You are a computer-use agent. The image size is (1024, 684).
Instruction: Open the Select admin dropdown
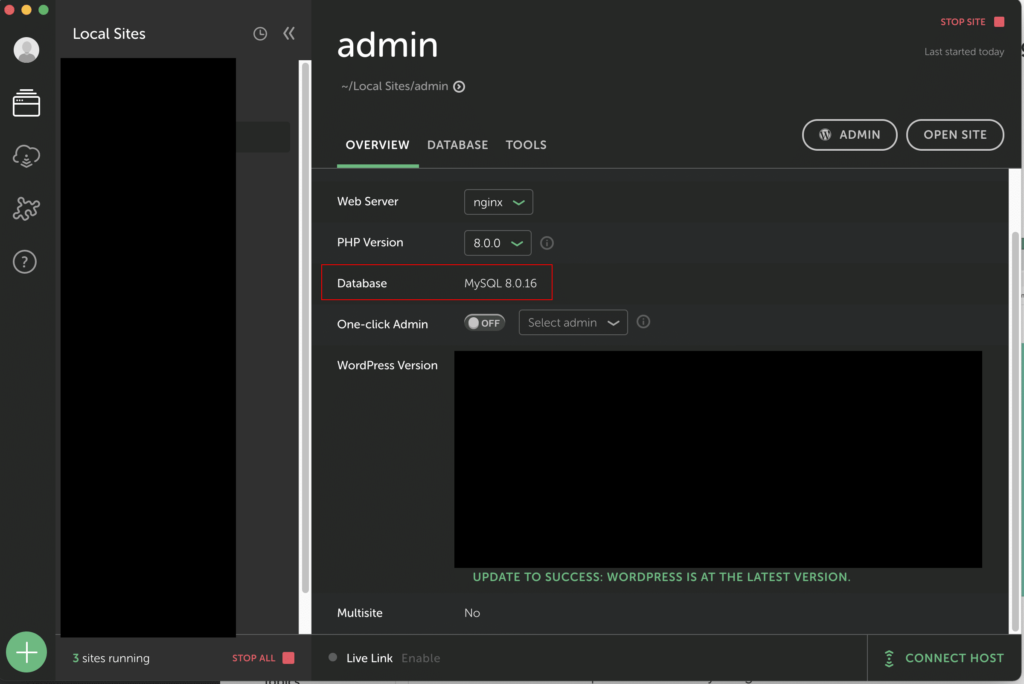pos(572,323)
